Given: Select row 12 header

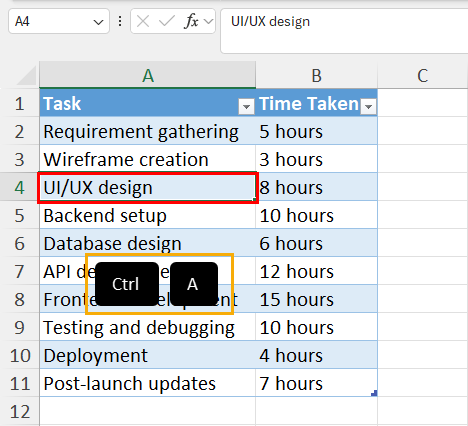Looking at the screenshot, I should [x=20, y=411].
